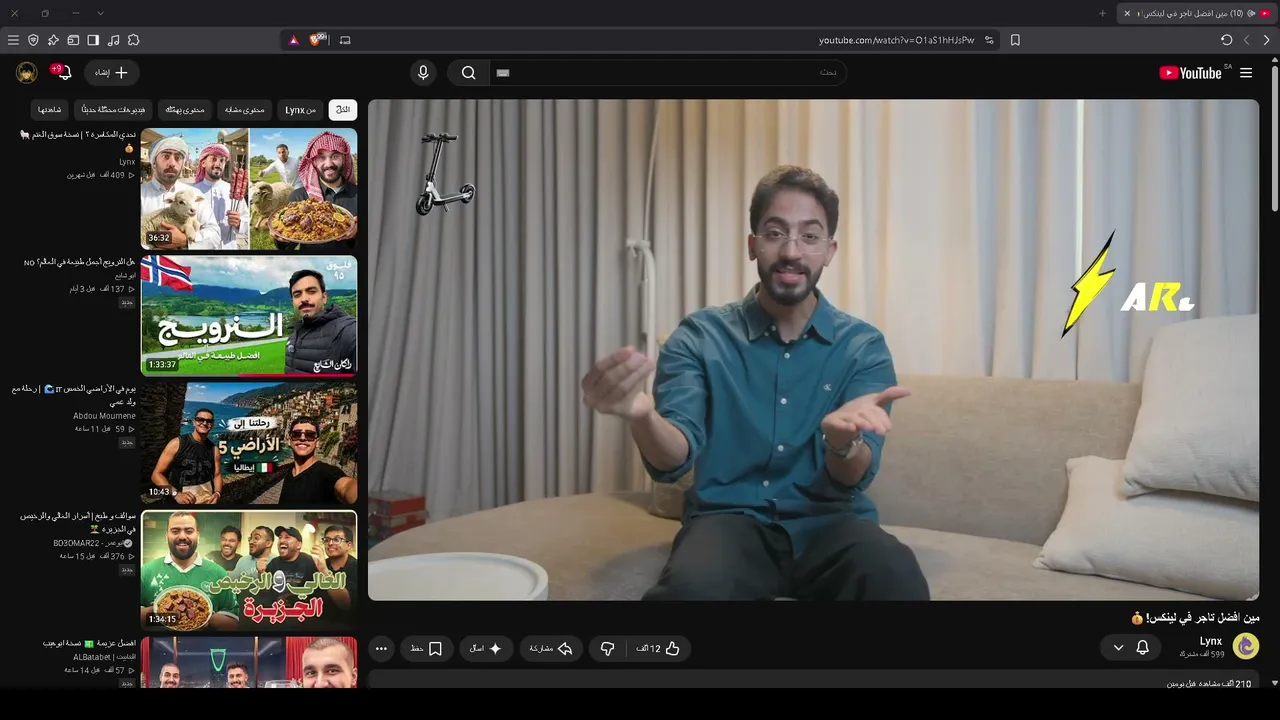Click the video title 'مين أفضل تاجر في لينكس'
1280x720 pixels.
pos(1195,618)
